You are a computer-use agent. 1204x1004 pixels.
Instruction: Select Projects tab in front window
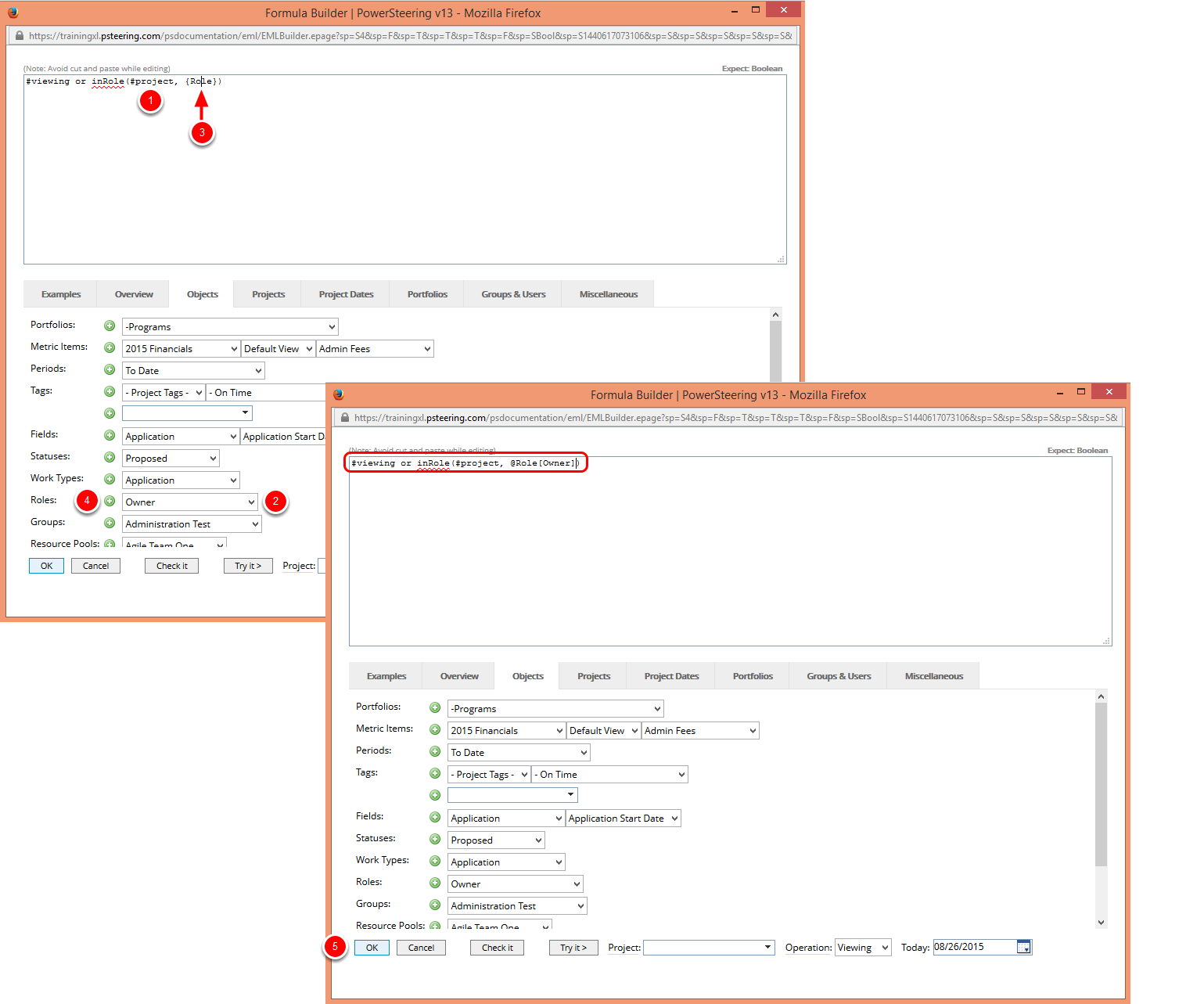(x=594, y=676)
